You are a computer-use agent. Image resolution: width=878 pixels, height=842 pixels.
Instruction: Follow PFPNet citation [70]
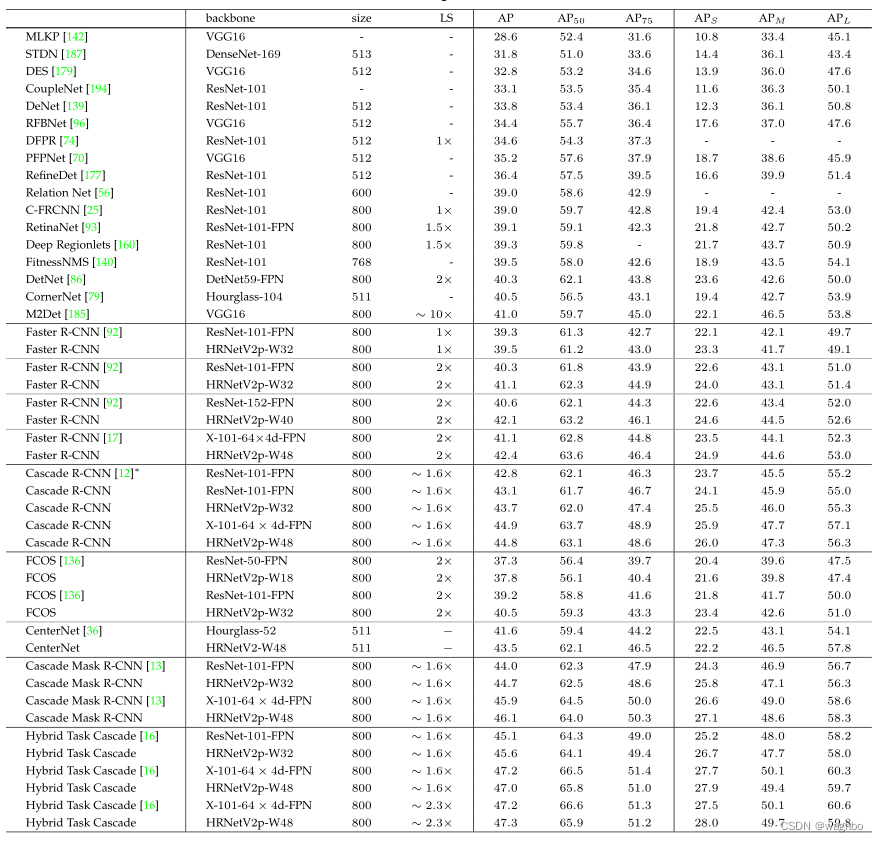pyautogui.click(x=78, y=158)
